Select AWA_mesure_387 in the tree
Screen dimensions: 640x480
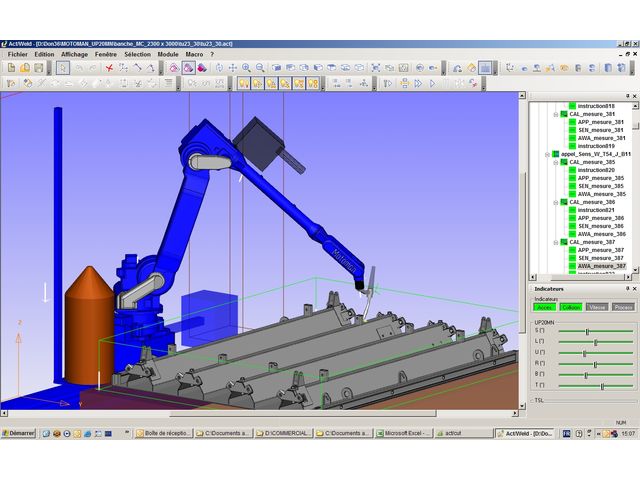pyautogui.click(x=601, y=266)
